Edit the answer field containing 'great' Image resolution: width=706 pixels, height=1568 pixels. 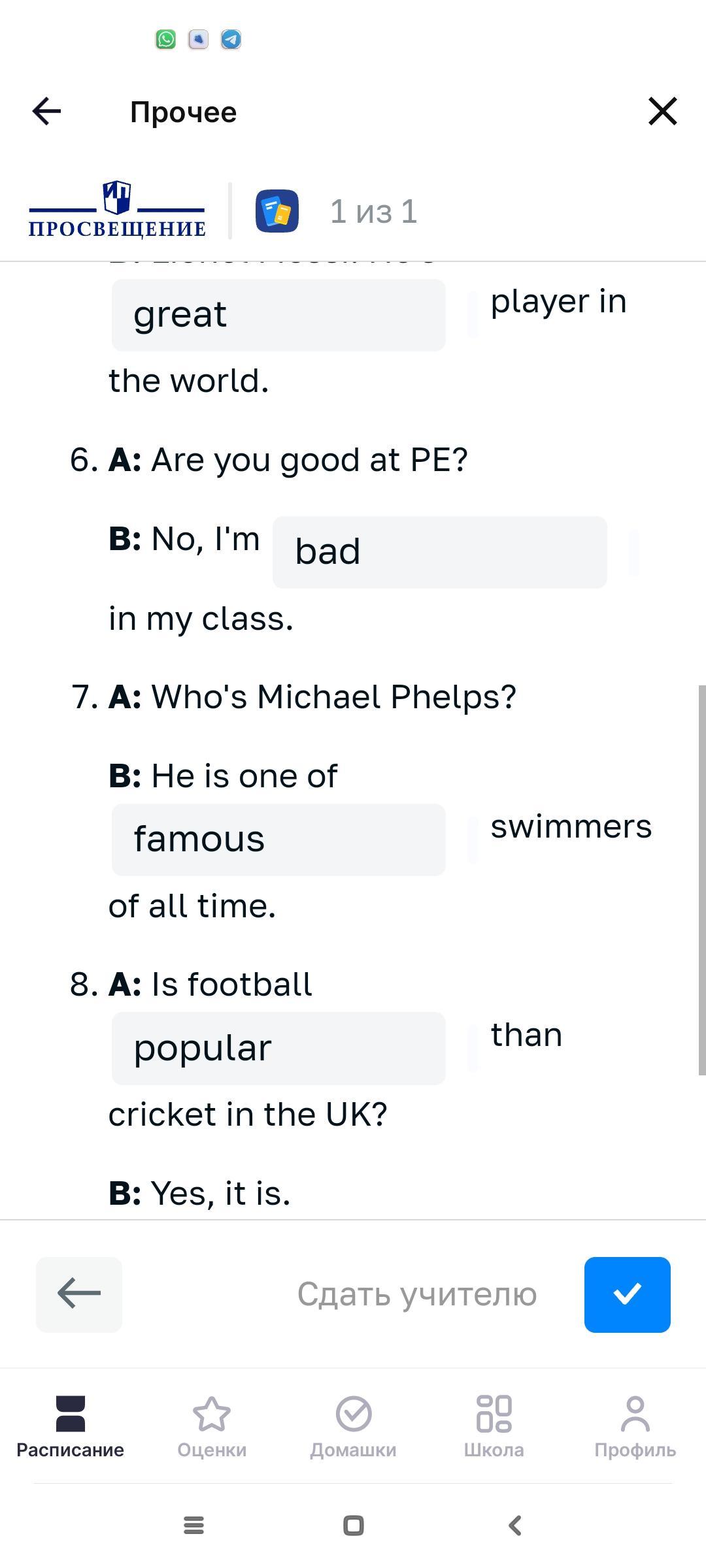point(278,315)
